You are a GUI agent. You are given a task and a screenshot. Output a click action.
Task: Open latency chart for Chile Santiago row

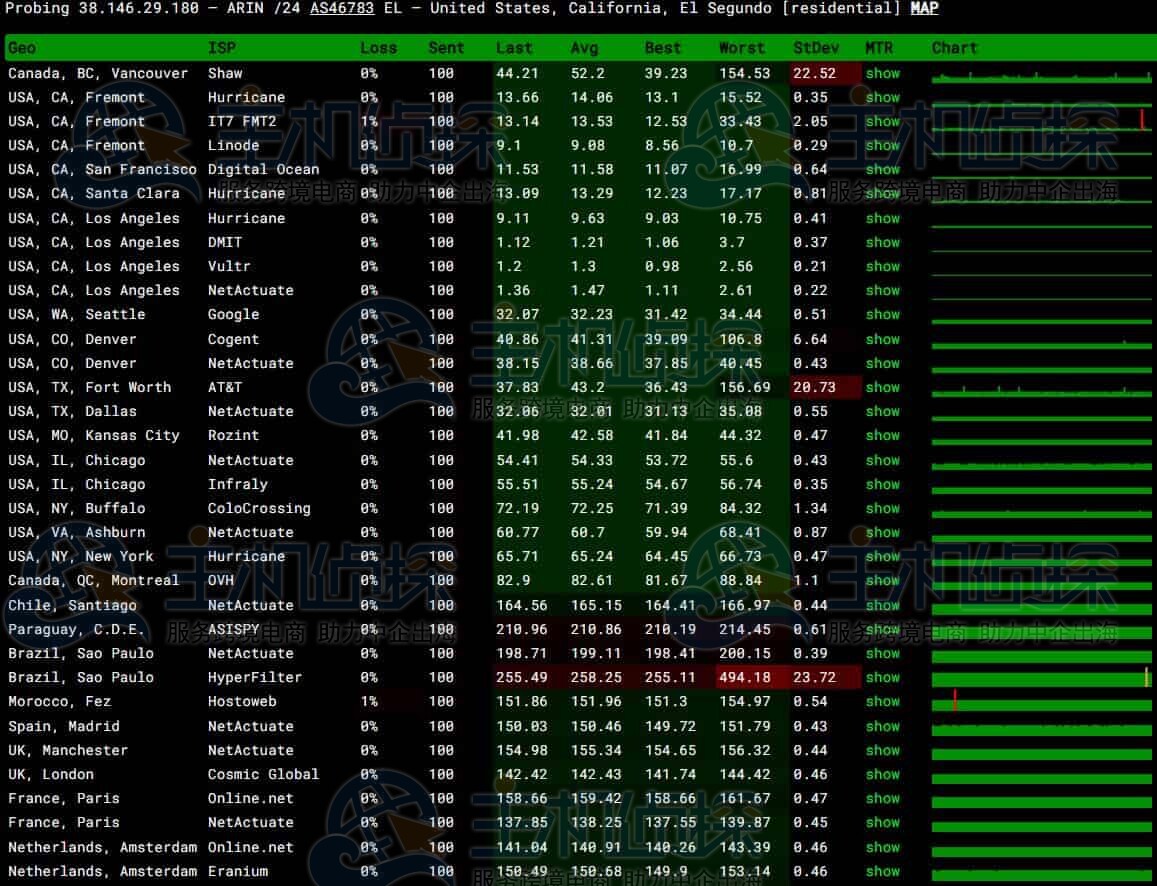click(1040, 606)
